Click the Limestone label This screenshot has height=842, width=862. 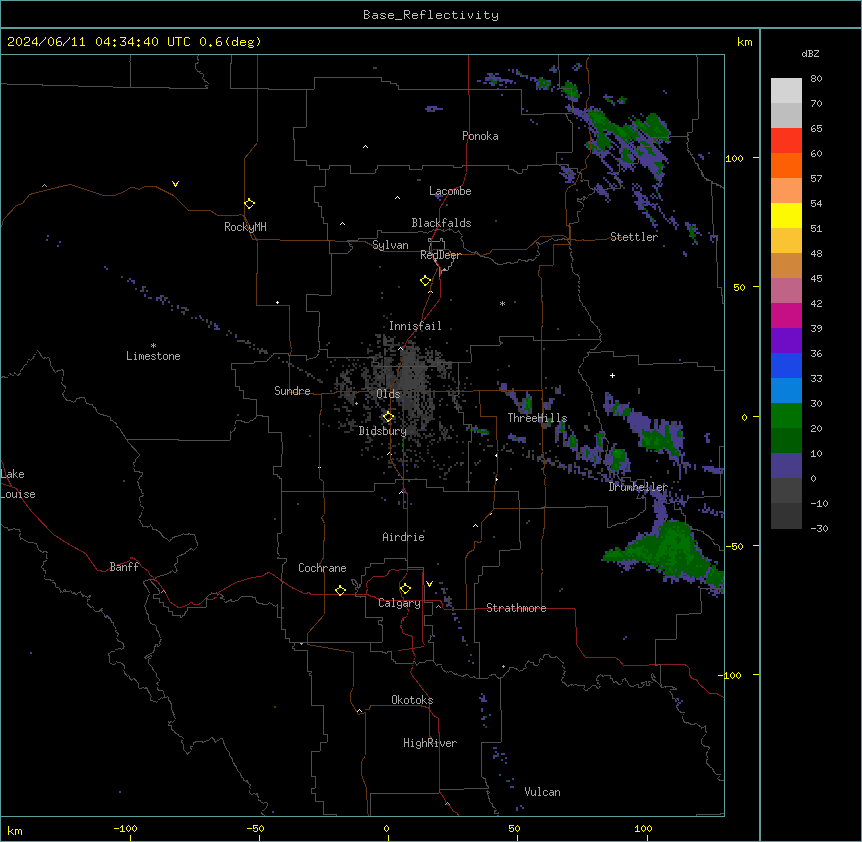[x=153, y=356]
